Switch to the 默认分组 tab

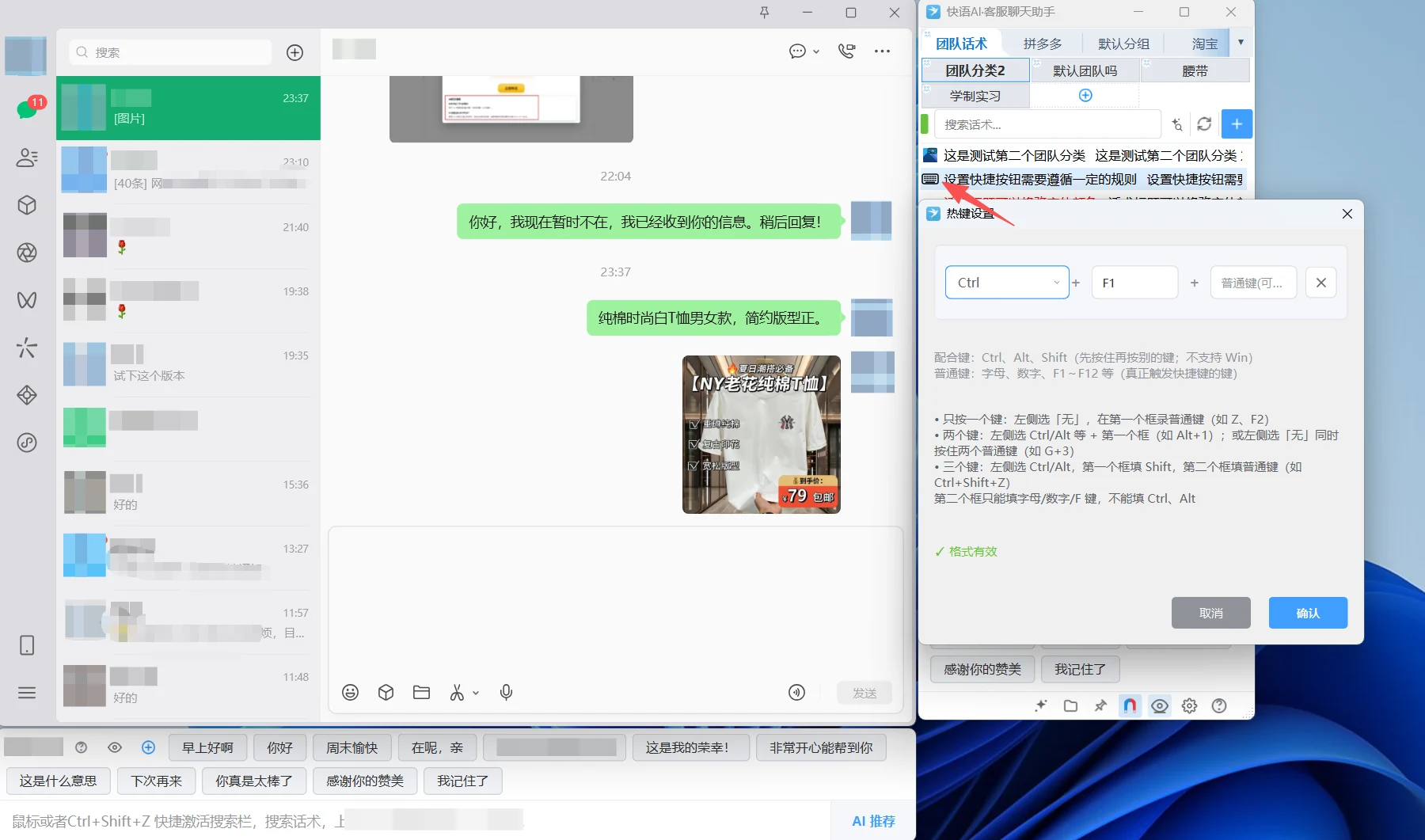point(1123,44)
